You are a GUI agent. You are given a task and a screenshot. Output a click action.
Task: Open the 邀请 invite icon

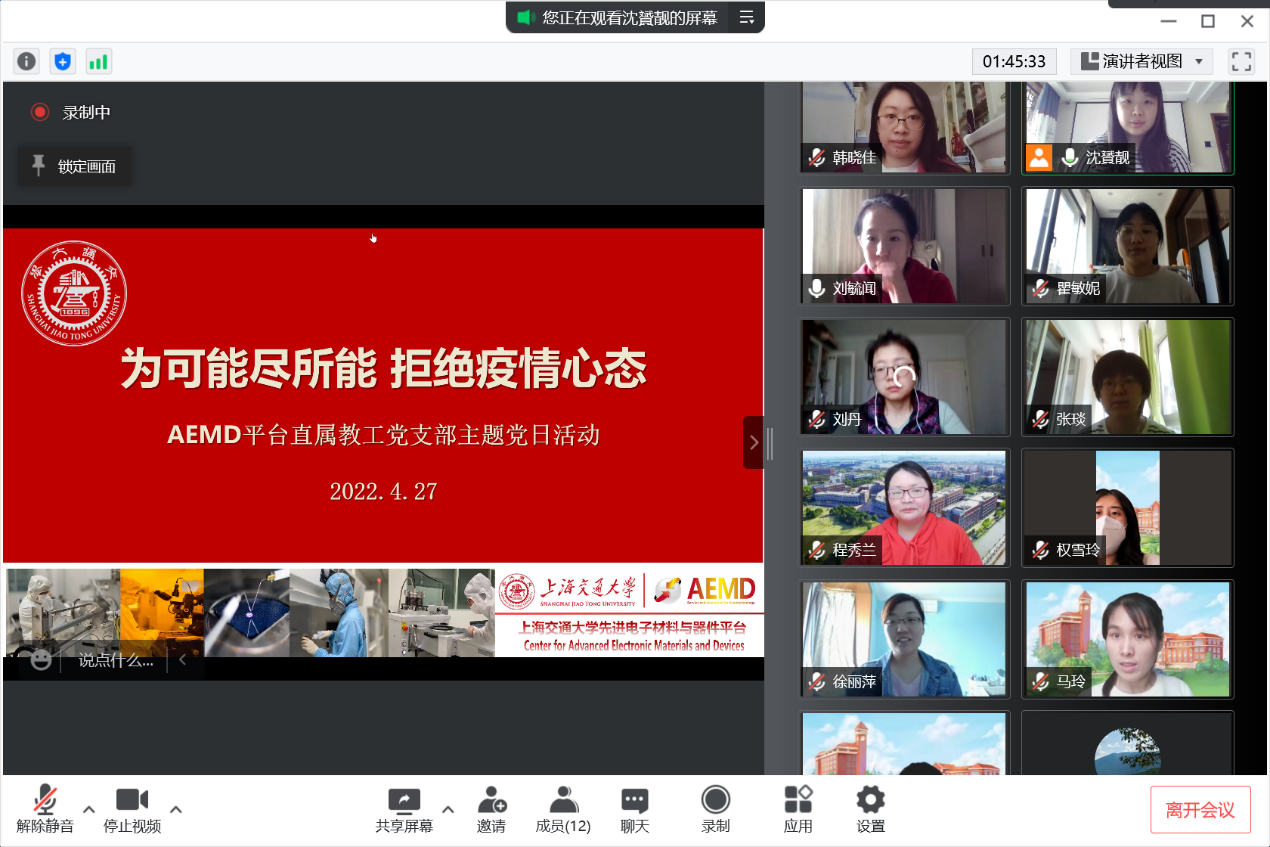(x=491, y=809)
